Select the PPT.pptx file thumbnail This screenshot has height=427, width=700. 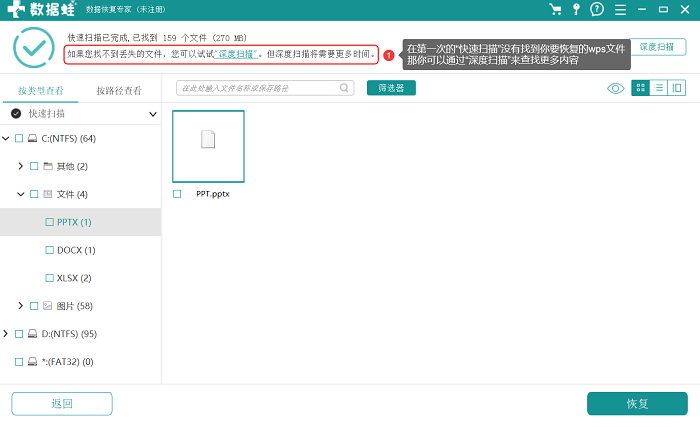click(208, 147)
